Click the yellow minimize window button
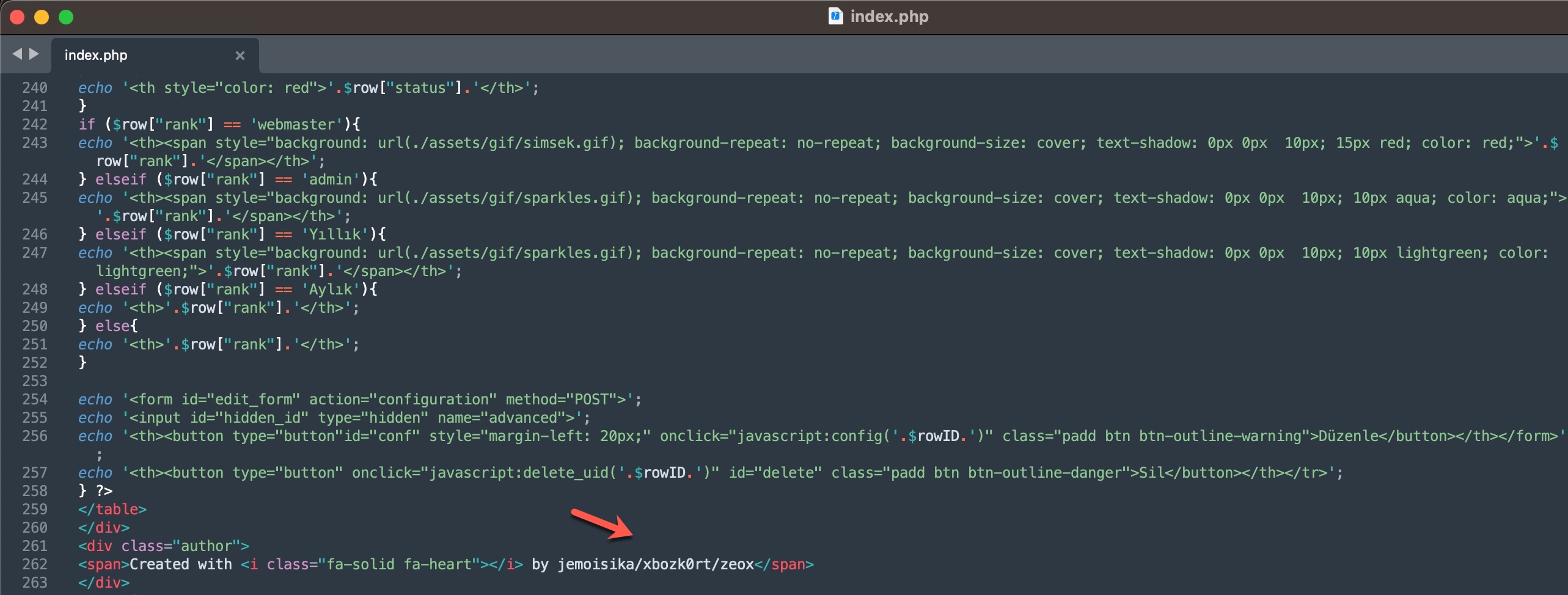Screen dimensions: 1568x595 coord(42,17)
